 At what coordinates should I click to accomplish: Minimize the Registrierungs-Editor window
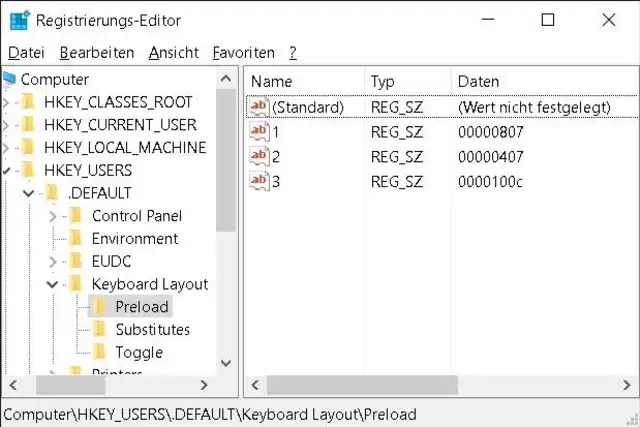488,20
